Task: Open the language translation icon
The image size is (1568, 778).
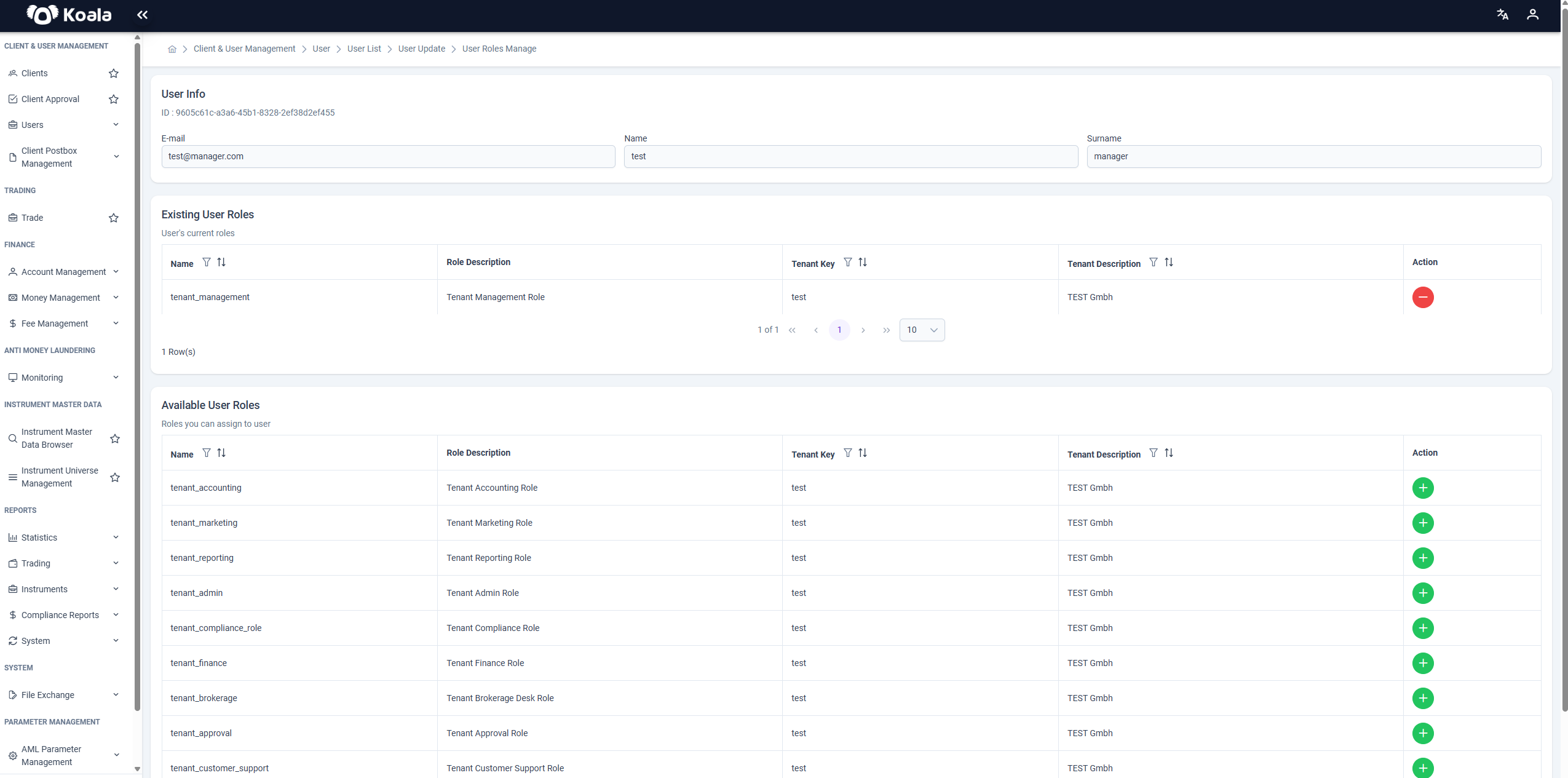Action: click(x=1502, y=15)
